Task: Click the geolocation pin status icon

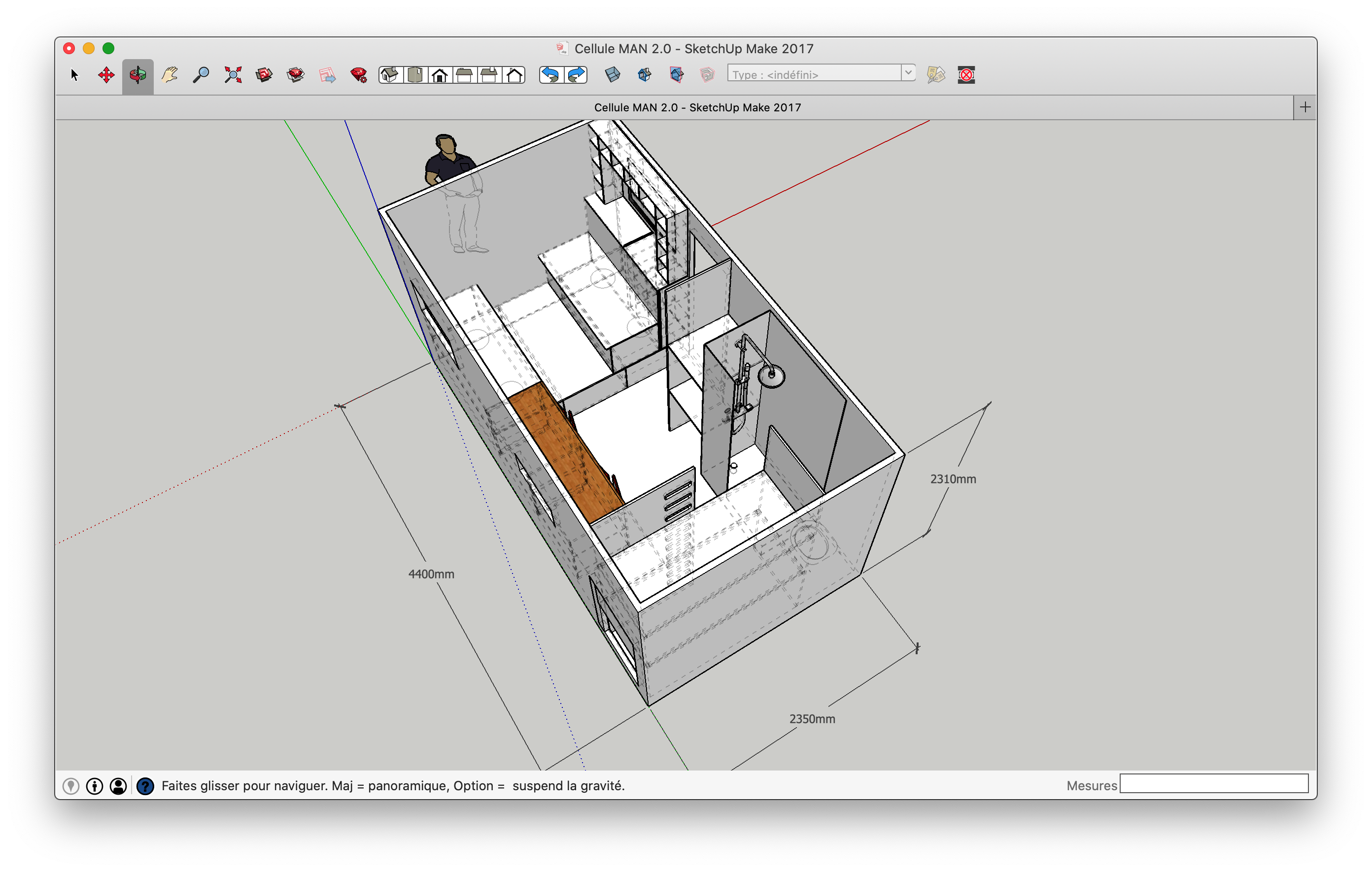Action: (x=70, y=786)
